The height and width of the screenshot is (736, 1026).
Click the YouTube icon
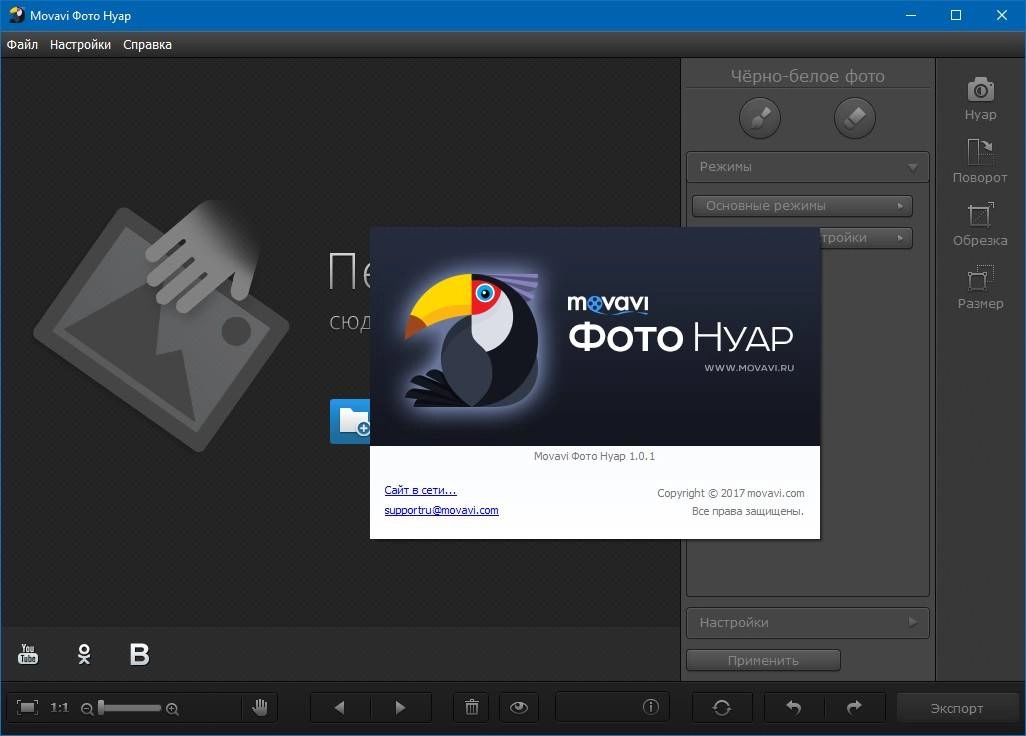click(27, 654)
